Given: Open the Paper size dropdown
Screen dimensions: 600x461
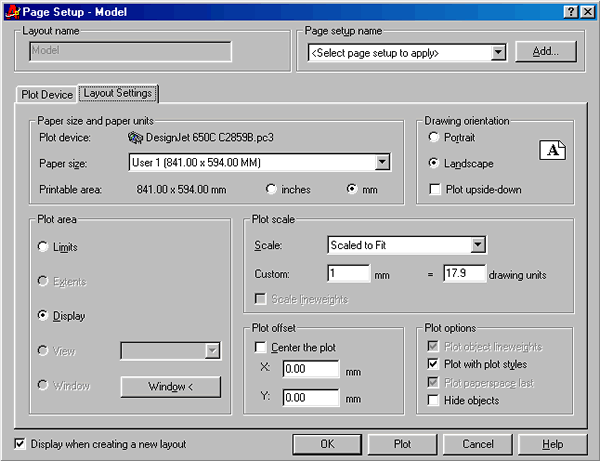Looking at the screenshot, I should 381,162.
